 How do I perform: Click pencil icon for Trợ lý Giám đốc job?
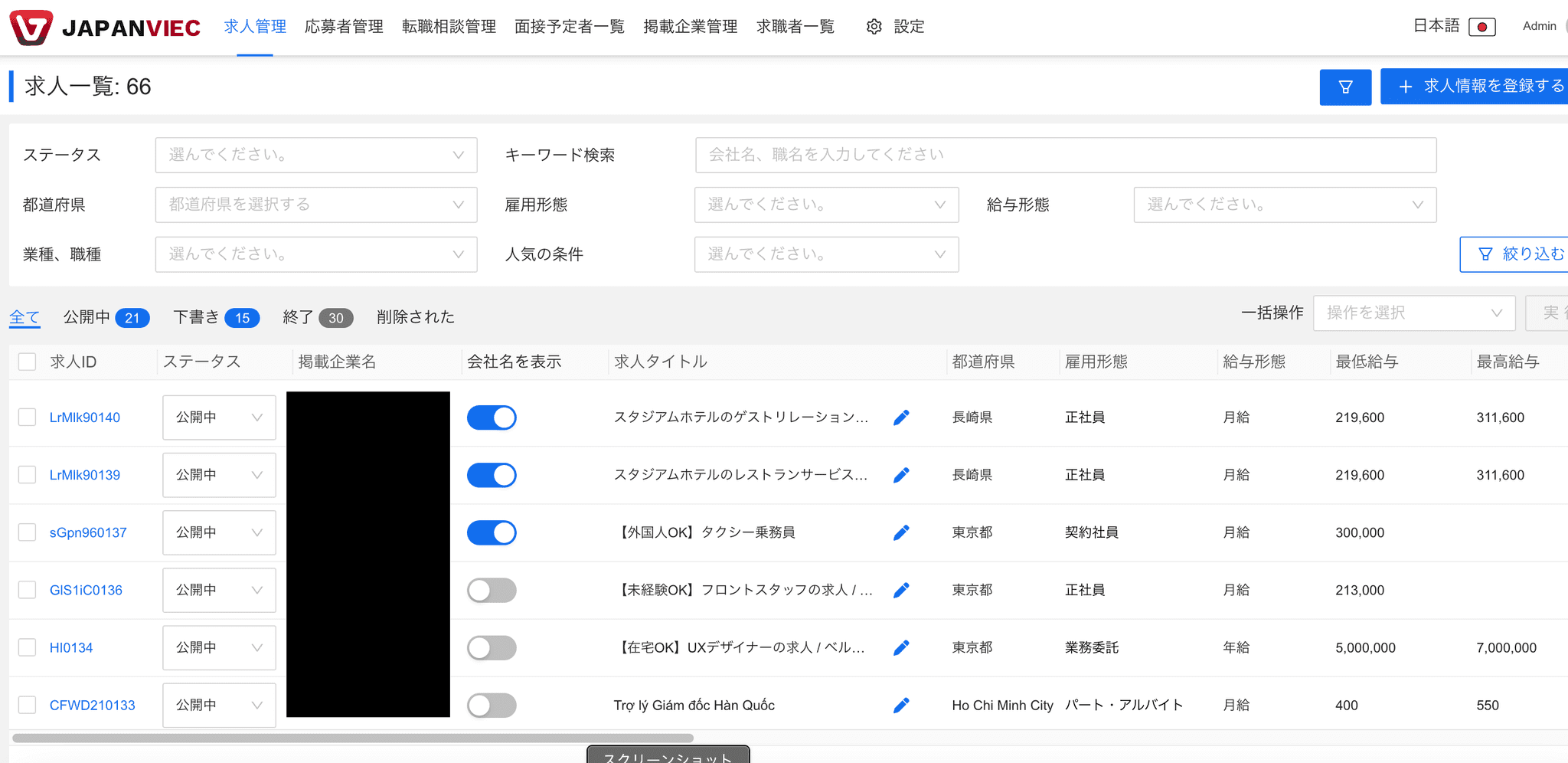click(901, 706)
